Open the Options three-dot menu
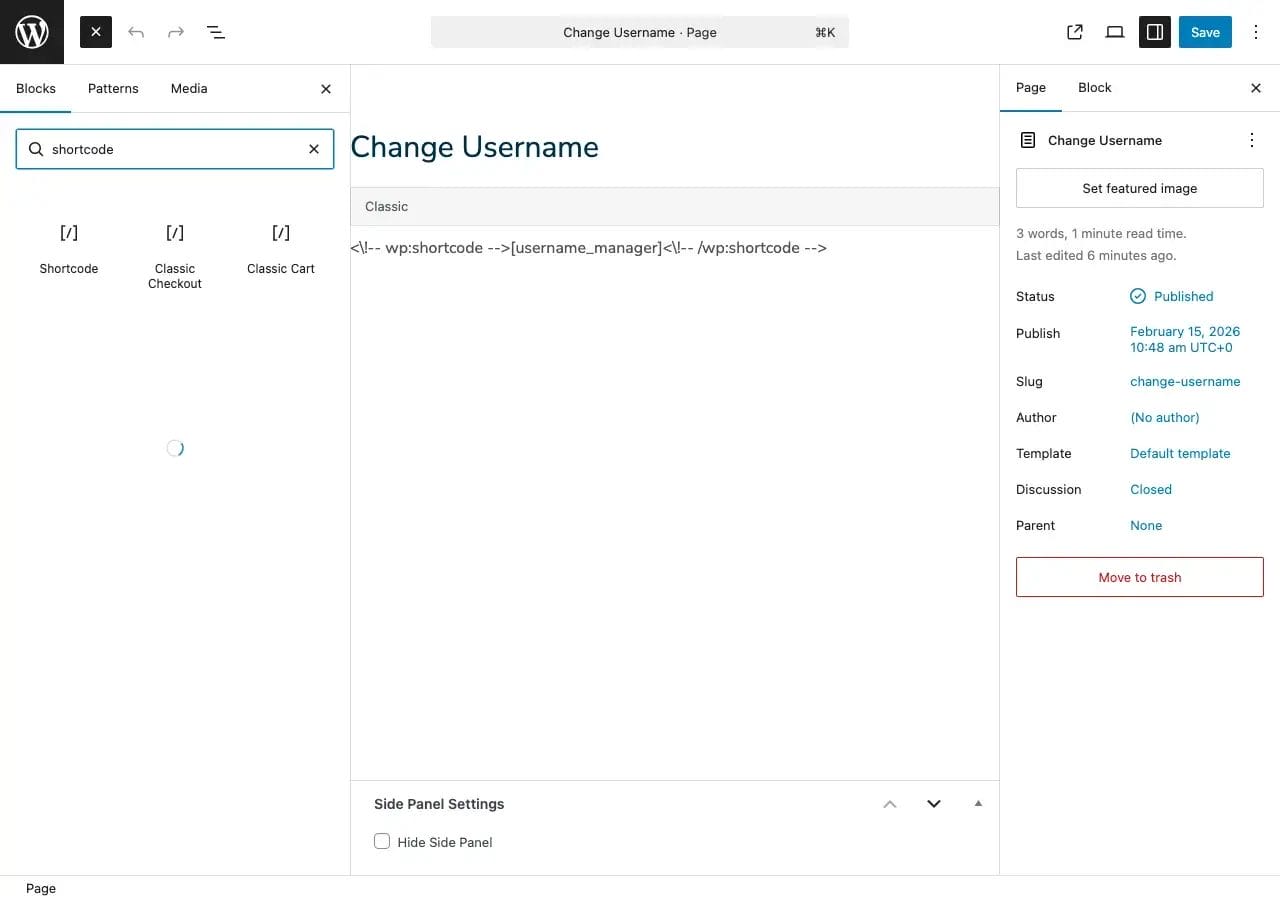The height and width of the screenshot is (900, 1280). (1256, 32)
